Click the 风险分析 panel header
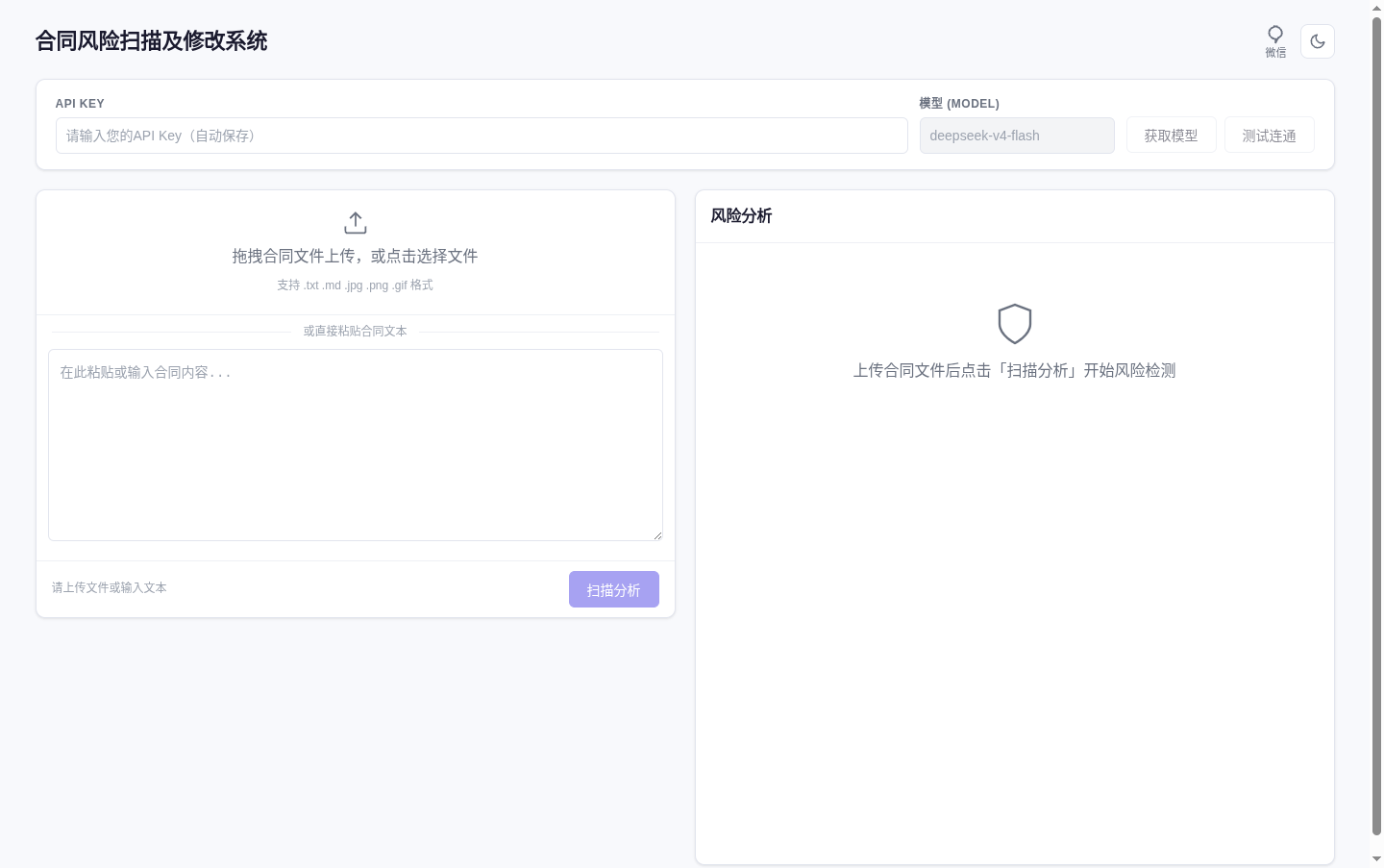The image size is (1384, 868). [x=741, y=216]
